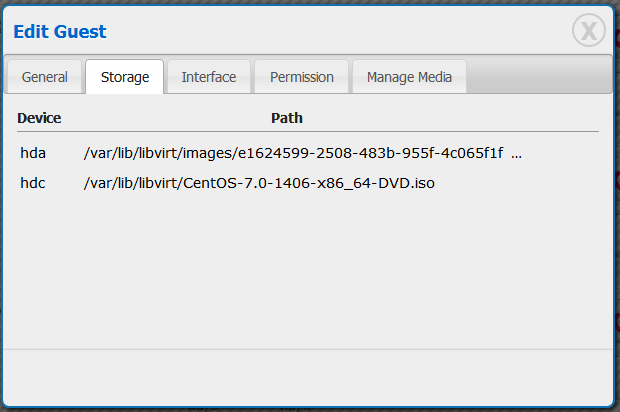This screenshot has height=412, width=620.
Task: Select the hda device label
Action: click(x=33, y=154)
